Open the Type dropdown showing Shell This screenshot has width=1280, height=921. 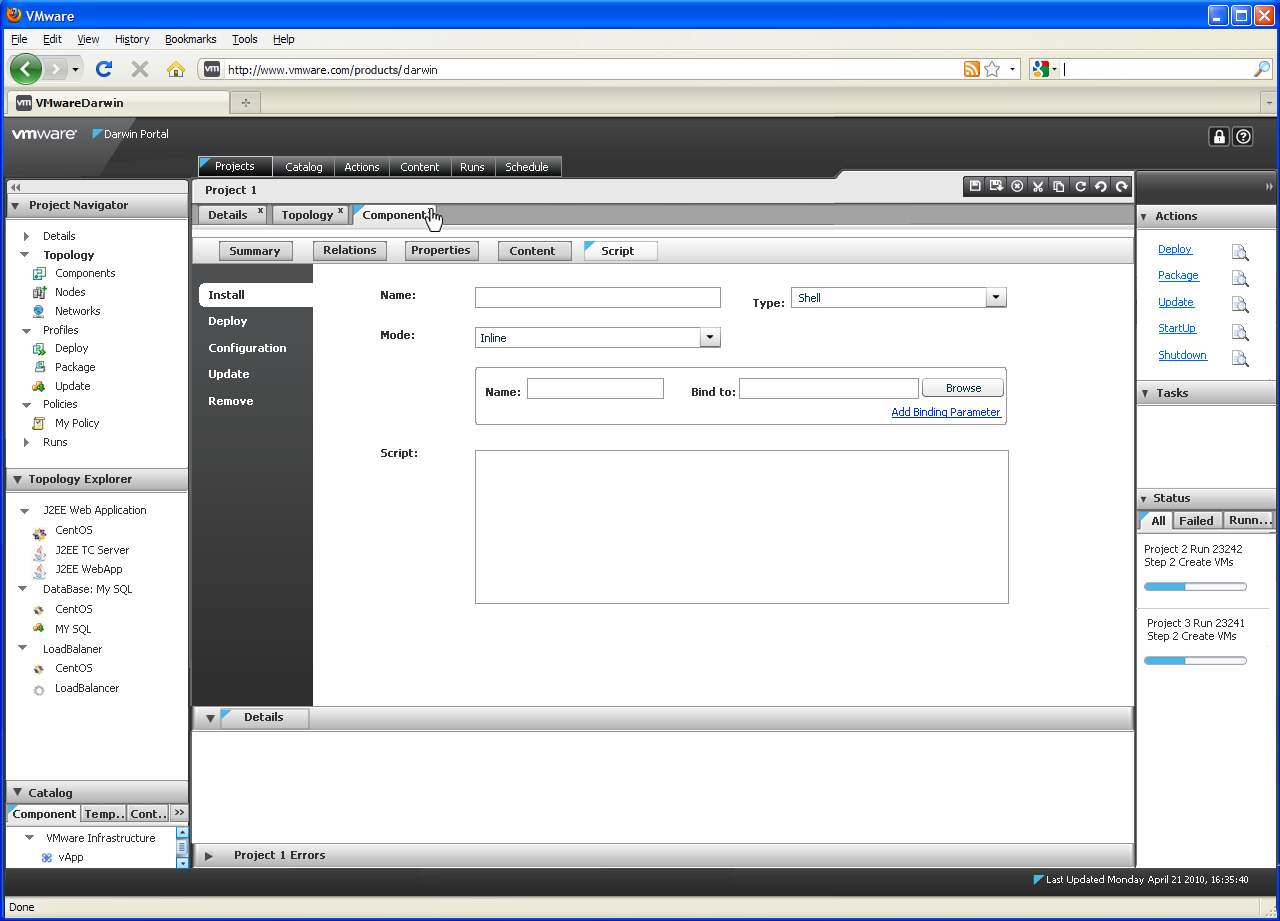[996, 298]
